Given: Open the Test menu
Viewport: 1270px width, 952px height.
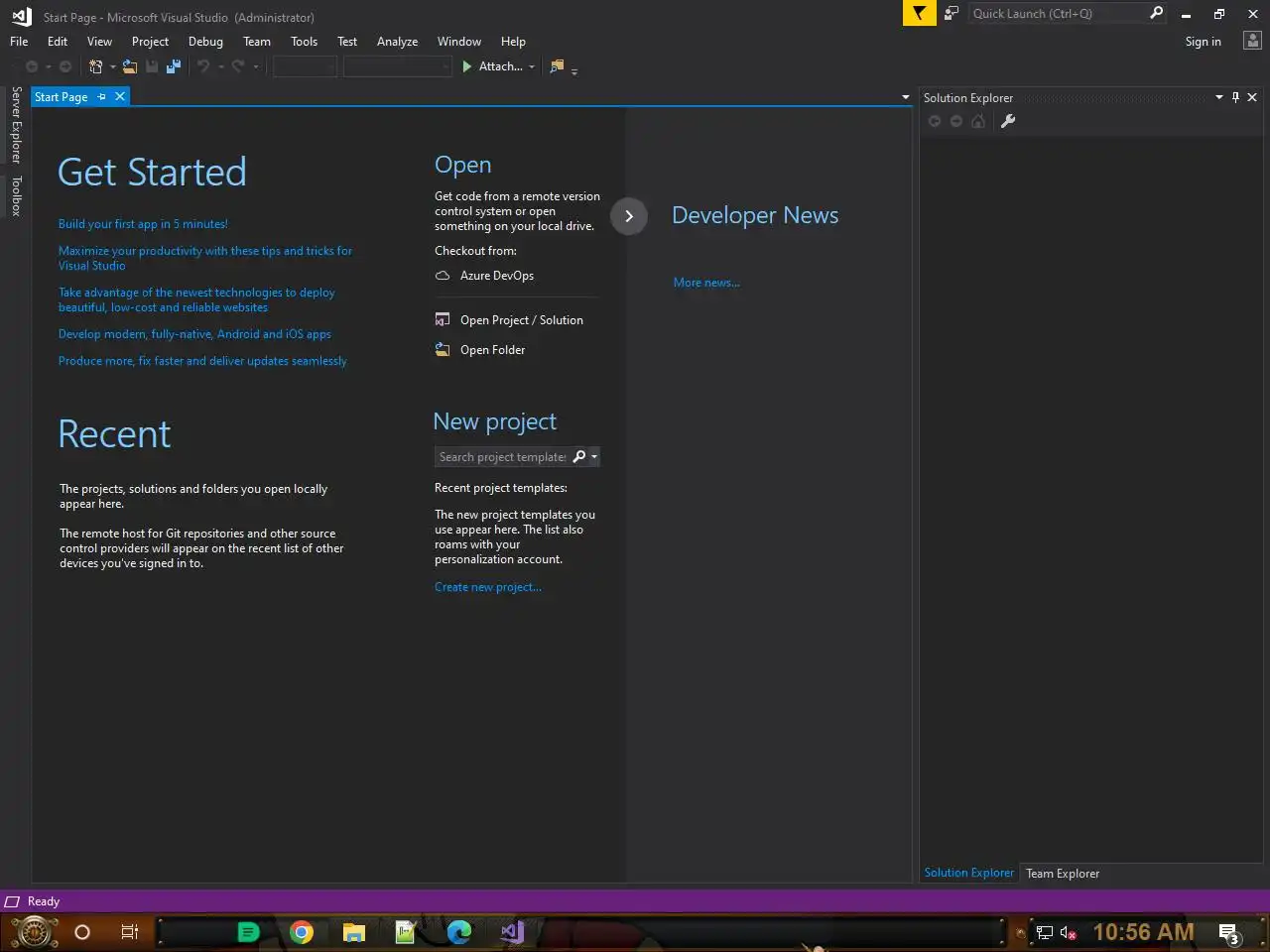Looking at the screenshot, I should 347,42.
